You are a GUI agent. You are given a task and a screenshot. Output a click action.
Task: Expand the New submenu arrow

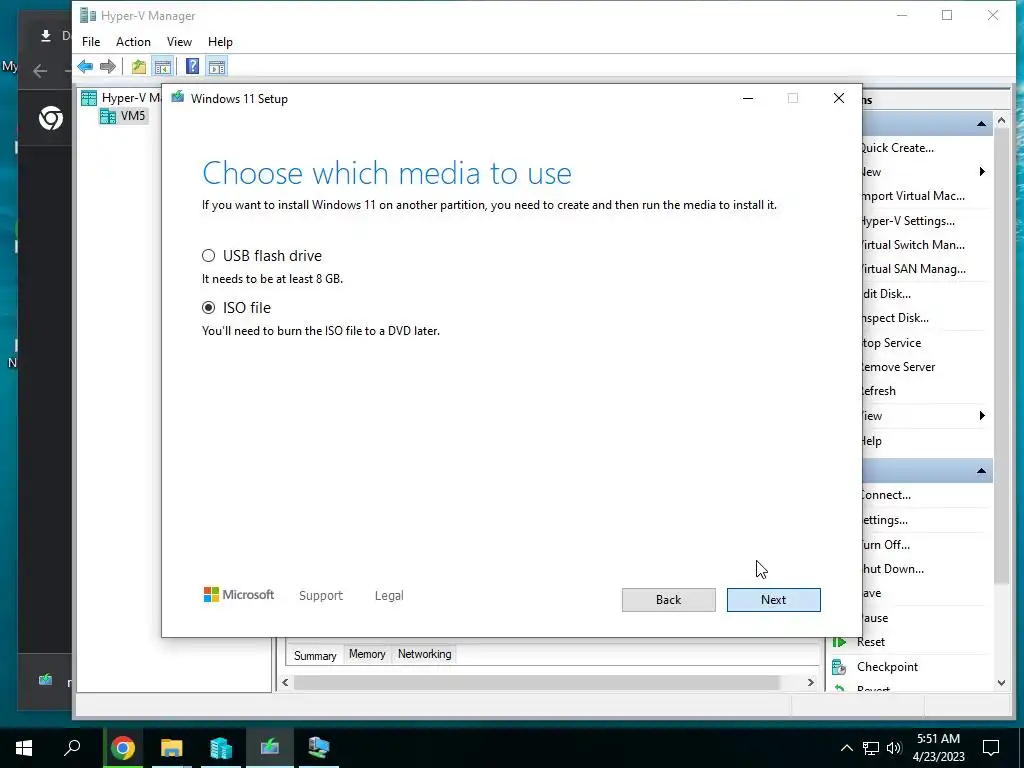pyautogui.click(x=982, y=172)
